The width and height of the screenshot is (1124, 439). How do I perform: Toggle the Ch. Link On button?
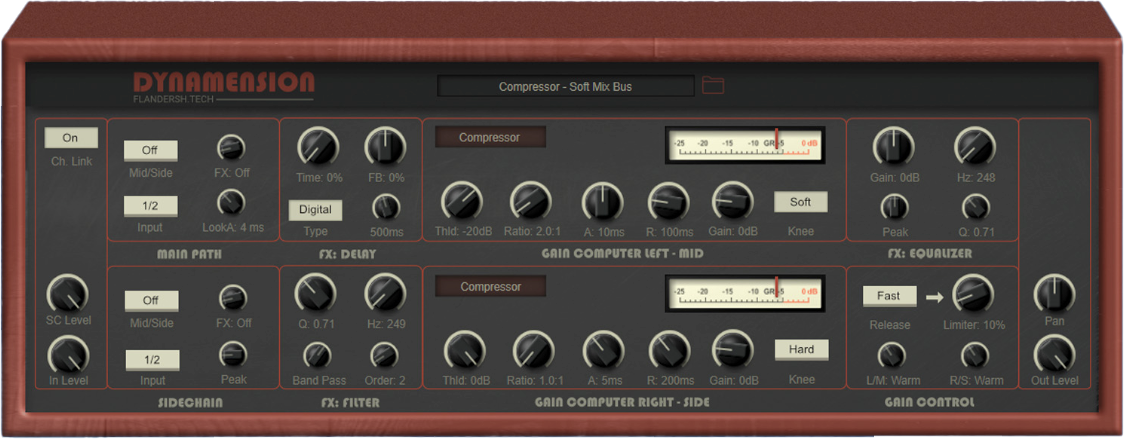coord(71,138)
